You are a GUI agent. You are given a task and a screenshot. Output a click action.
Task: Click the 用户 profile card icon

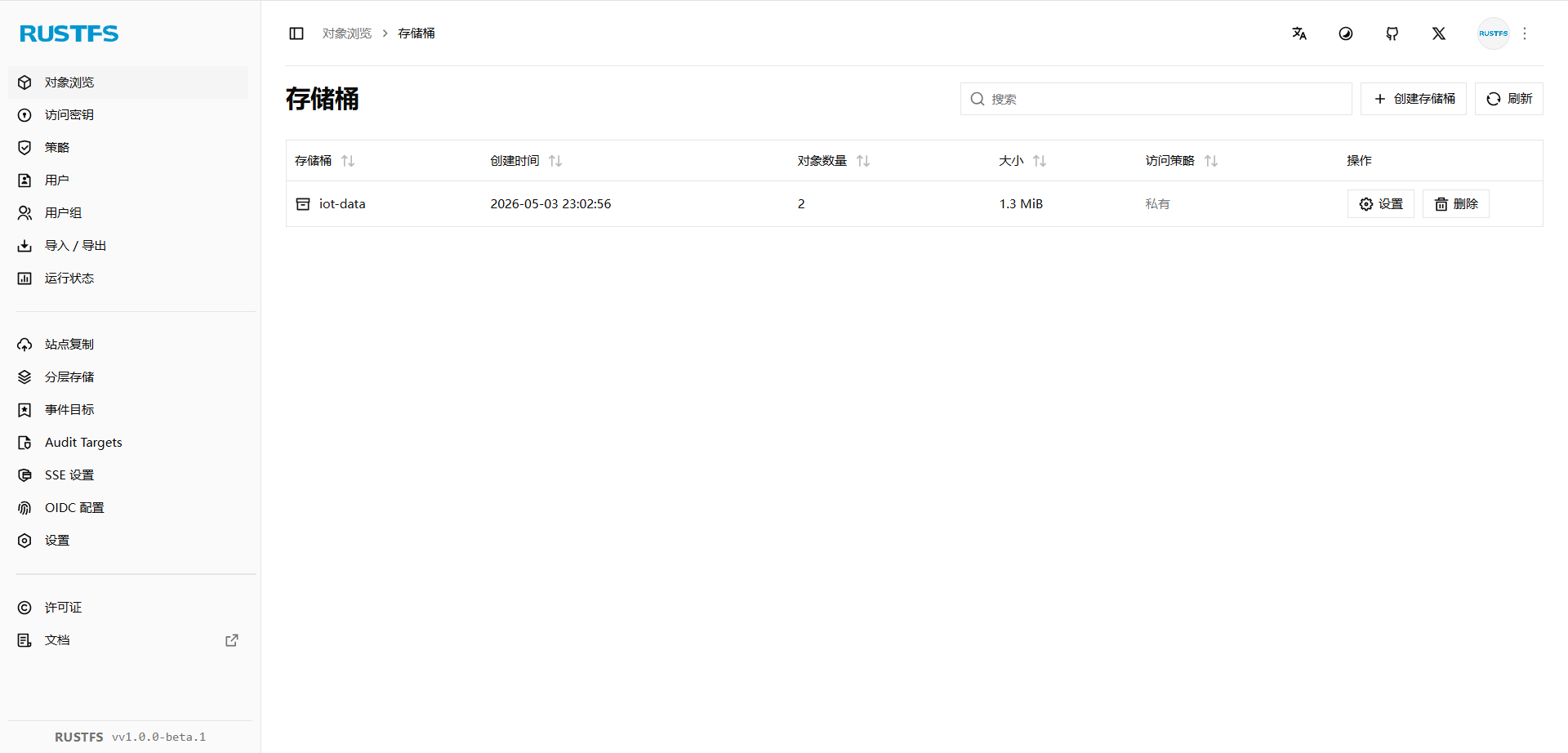click(x=24, y=180)
